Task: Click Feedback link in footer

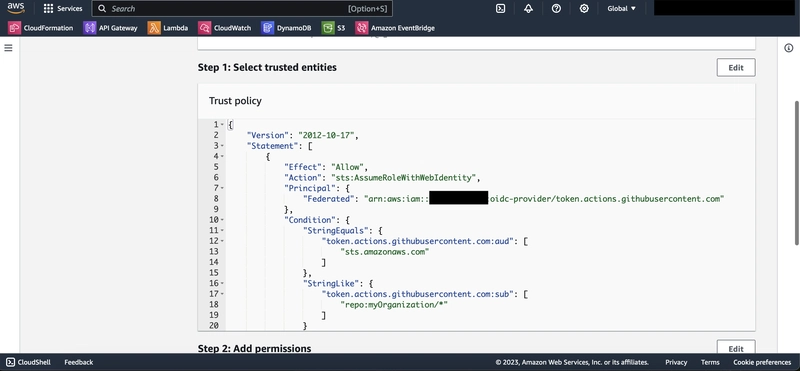Action: [x=79, y=362]
